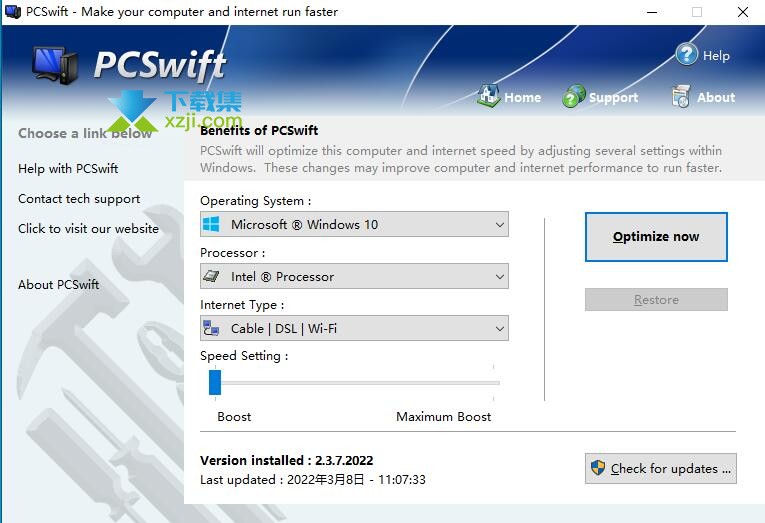Go to the Home label in header
Image resolution: width=765 pixels, height=523 pixels.
(x=523, y=97)
